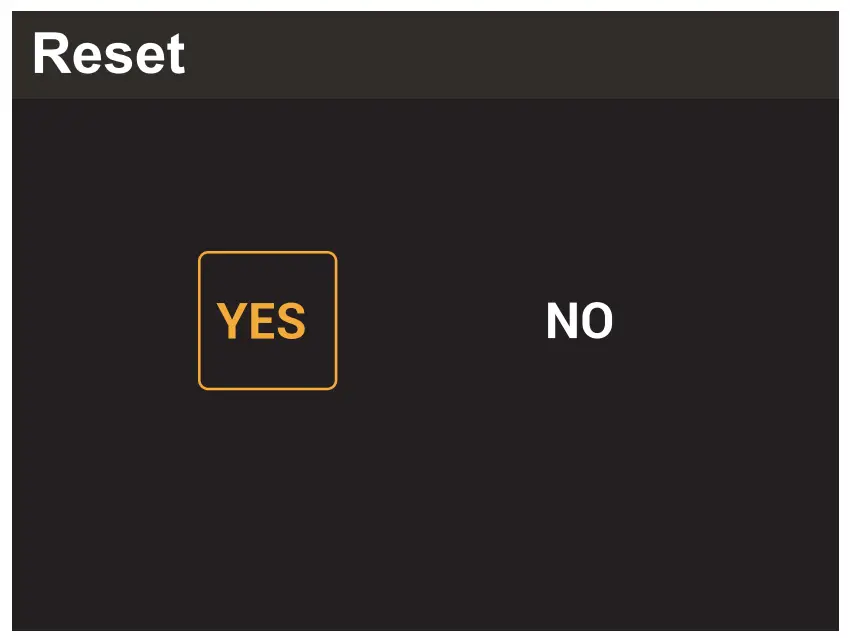Click the Reset title text
The height and width of the screenshot is (638, 850).
(108, 54)
